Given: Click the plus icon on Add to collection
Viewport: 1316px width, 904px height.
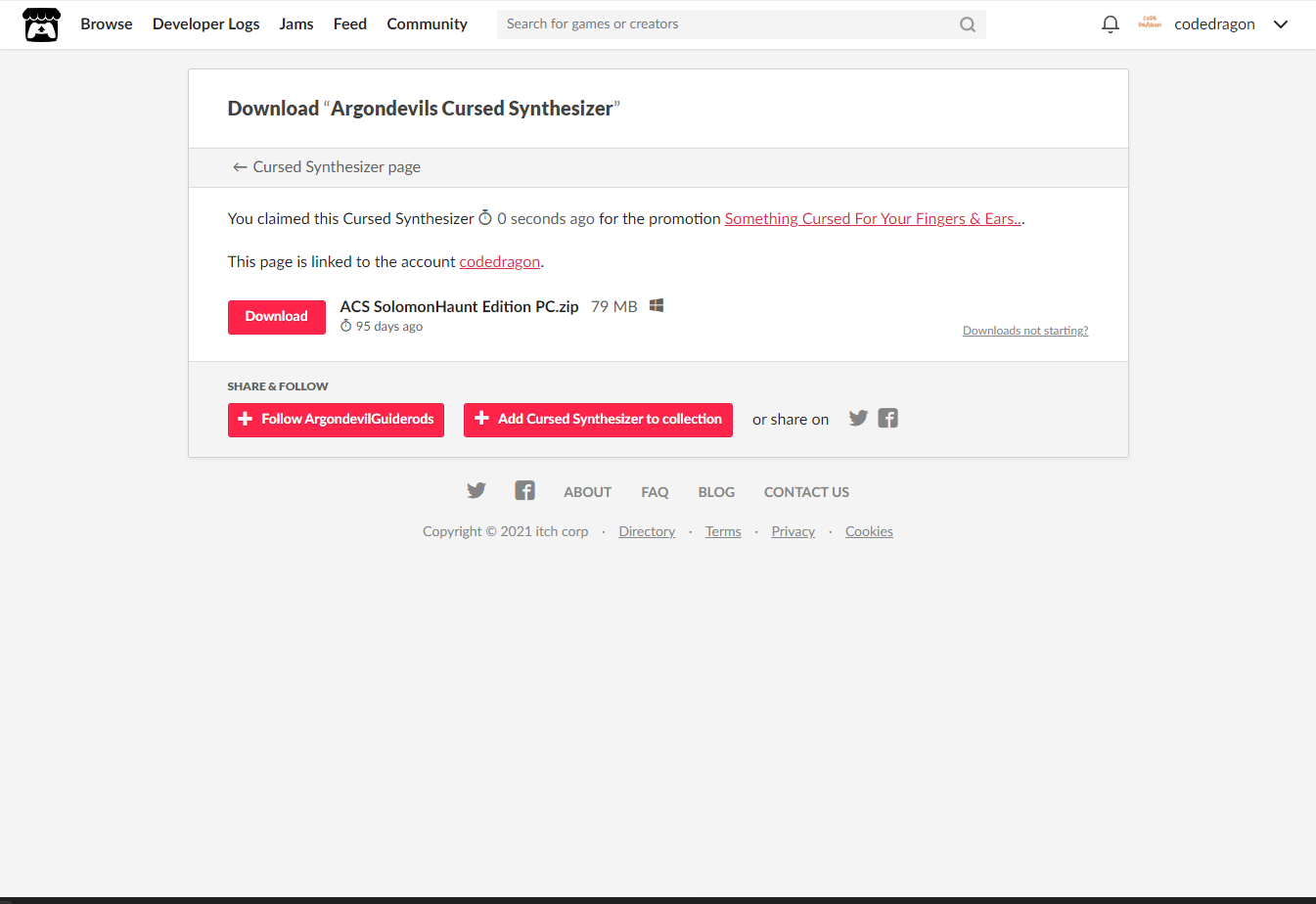Looking at the screenshot, I should pyautogui.click(x=481, y=419).
